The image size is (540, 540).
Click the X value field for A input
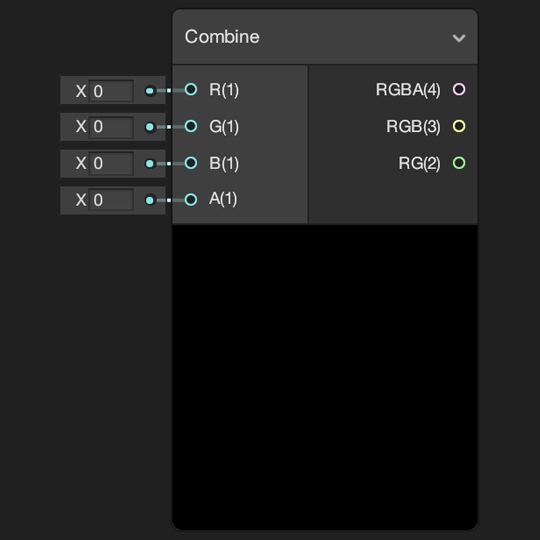111,200
